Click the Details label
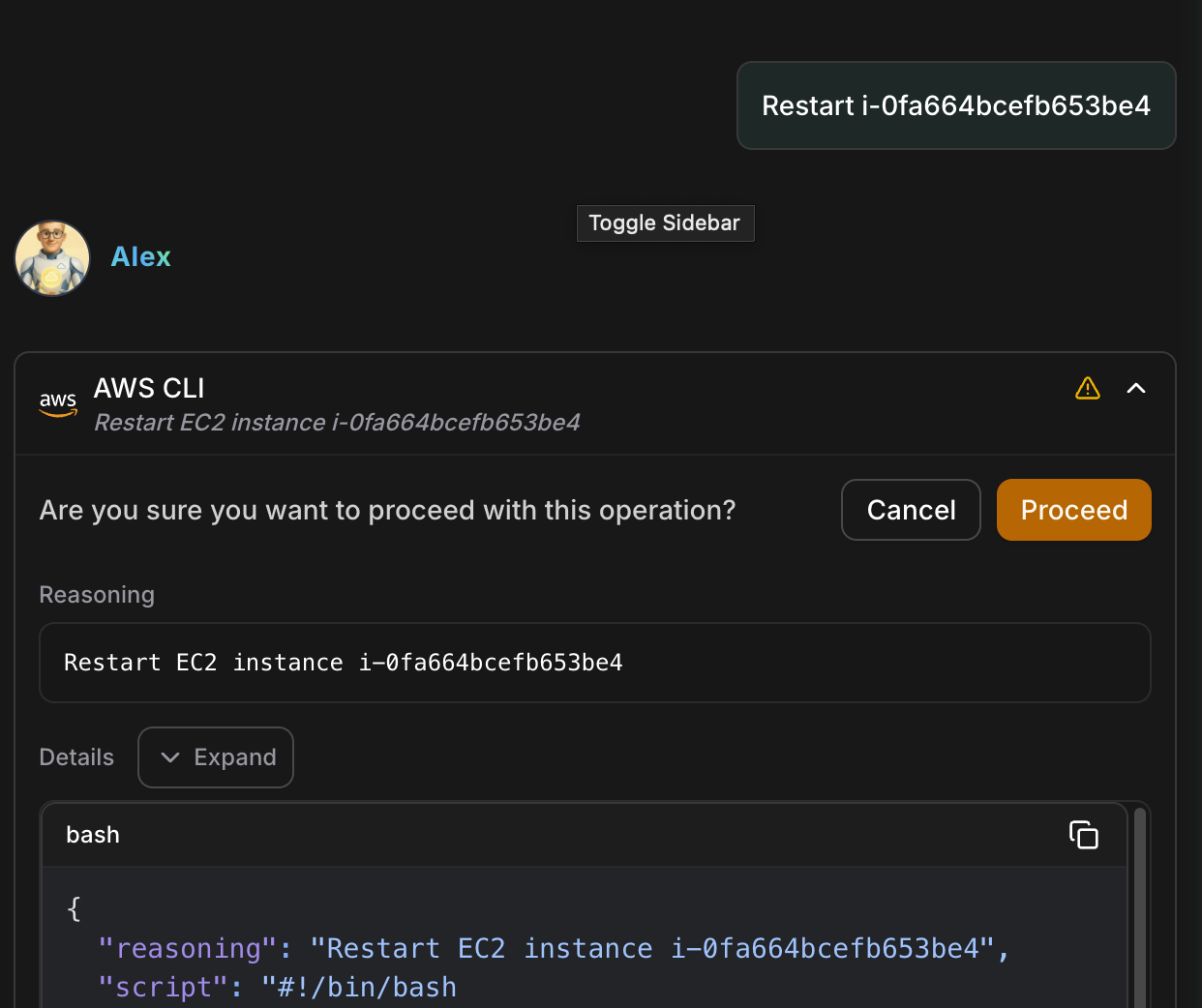Viewport: 1202px width, 1008px height. [76, 757]
